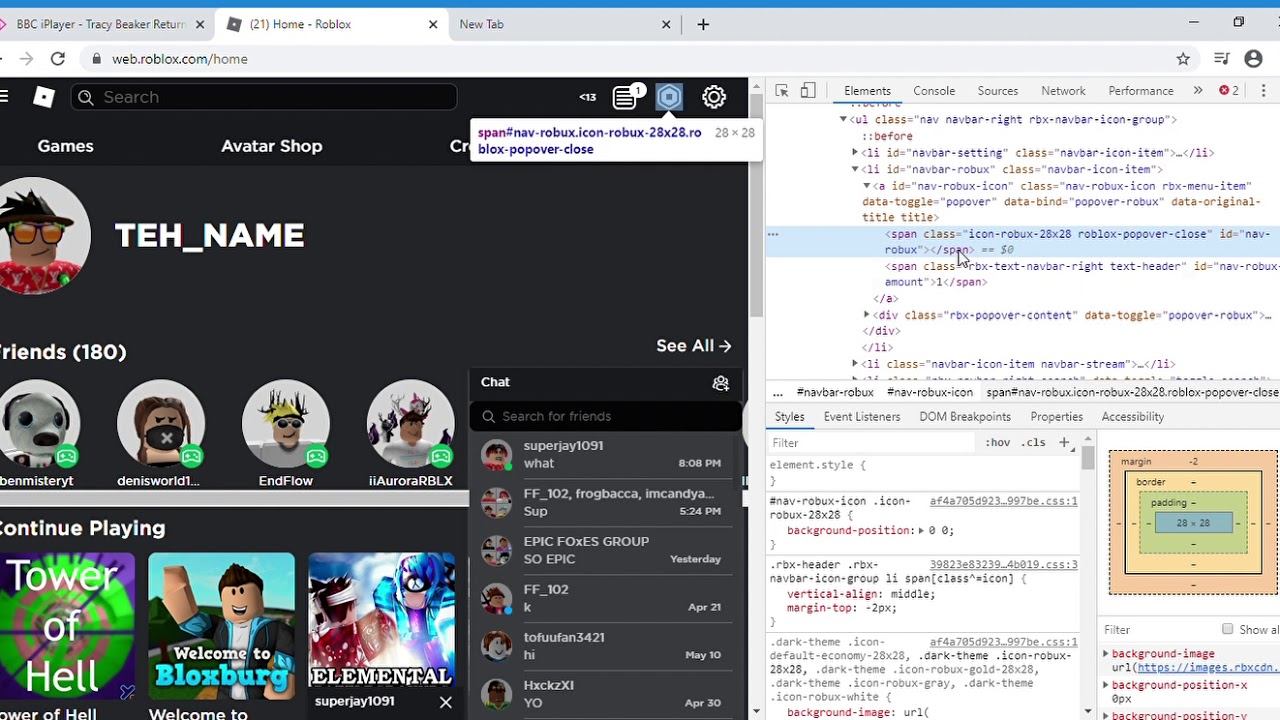Expand the background-image computed property
The width and height of the screenshot is (1280, 720).
1106,654
